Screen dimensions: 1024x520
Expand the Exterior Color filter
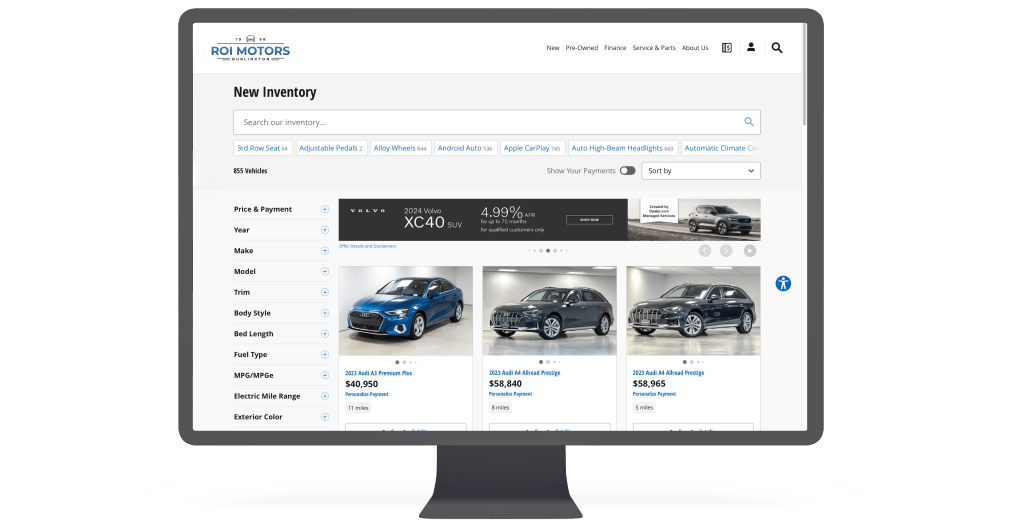click(x=325, y=417)
